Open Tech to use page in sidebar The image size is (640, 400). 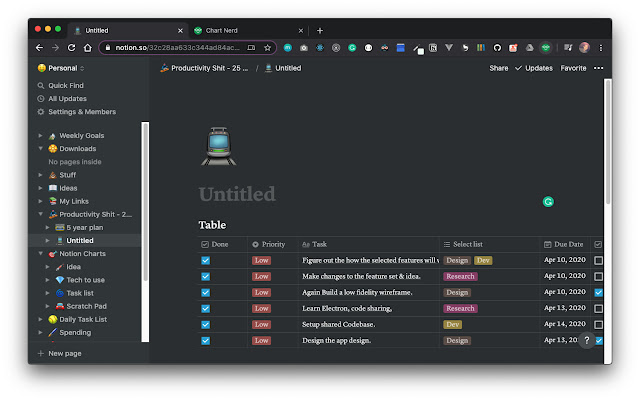click(x=85, y=280)
